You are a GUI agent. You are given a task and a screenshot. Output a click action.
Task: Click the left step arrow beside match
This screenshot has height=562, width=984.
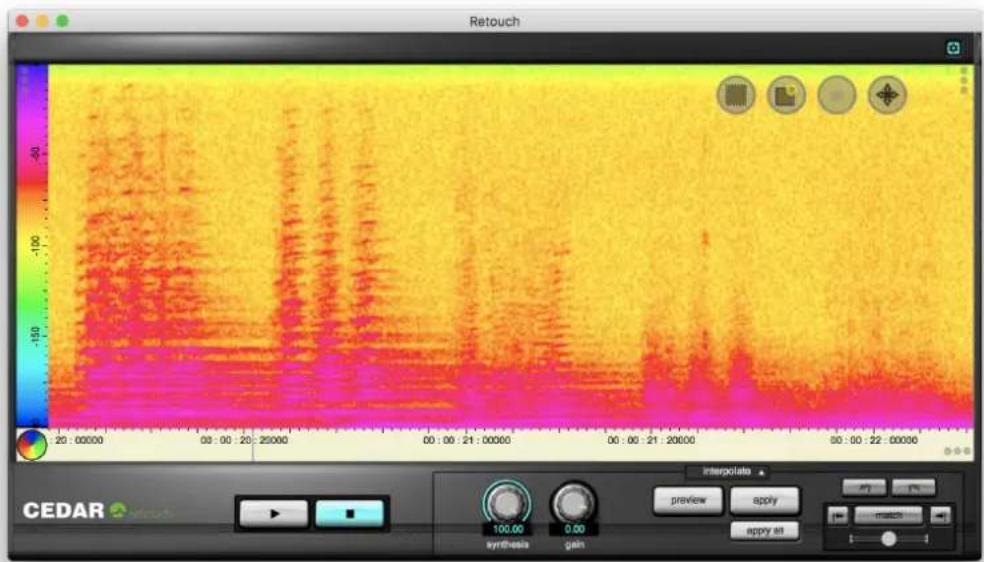point(838,516)
